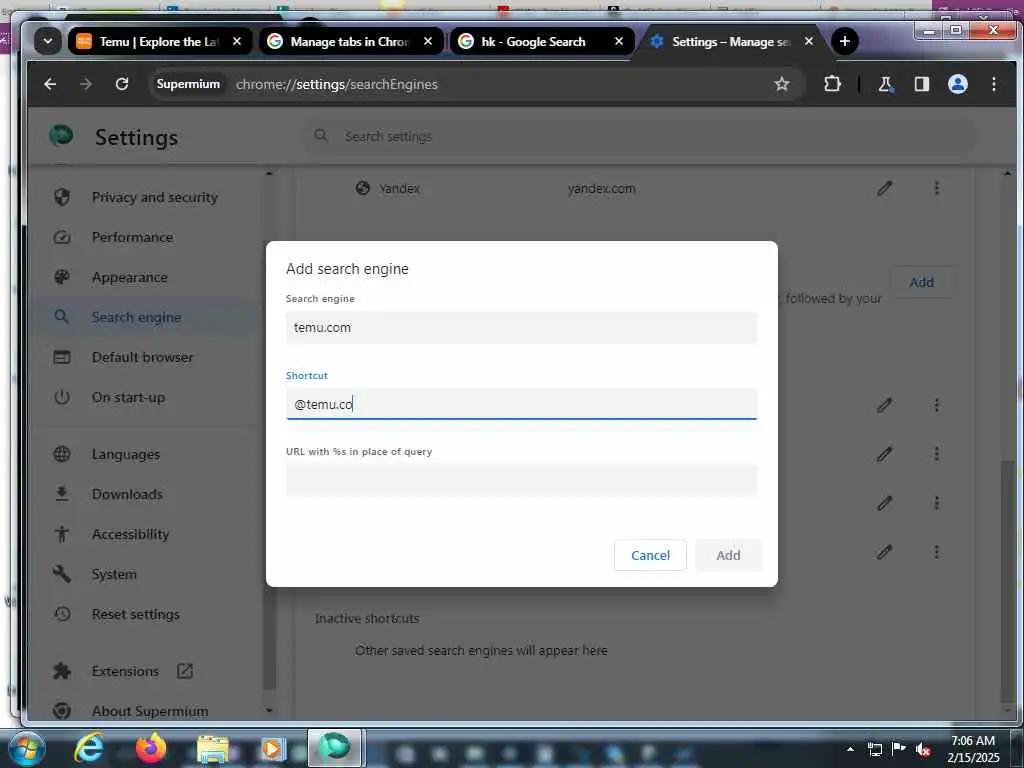The height and width of the screenshot is (768, 1024).
Task: Open the profile avatar icon
Action: [957, 84]
